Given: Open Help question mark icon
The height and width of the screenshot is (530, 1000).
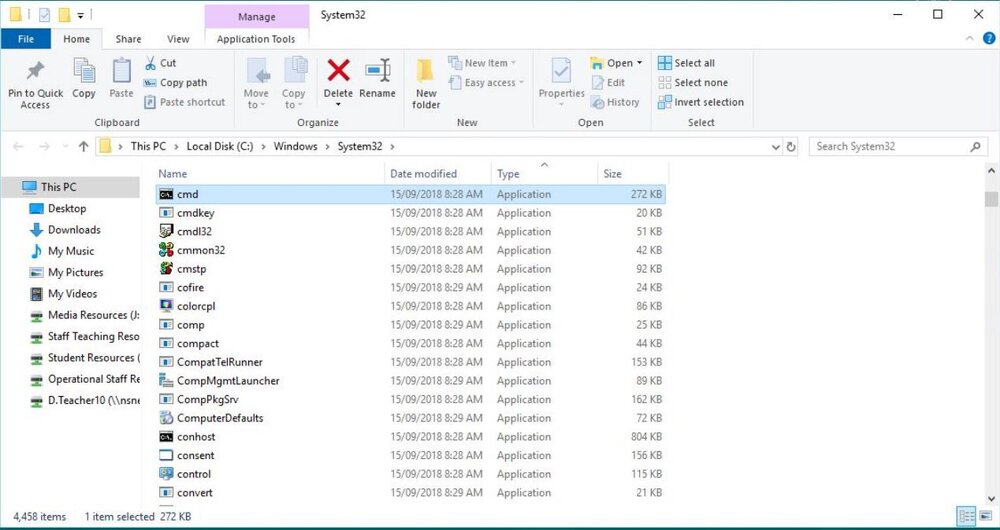Looking at the screenshot, I should click(x=989, y=38).
